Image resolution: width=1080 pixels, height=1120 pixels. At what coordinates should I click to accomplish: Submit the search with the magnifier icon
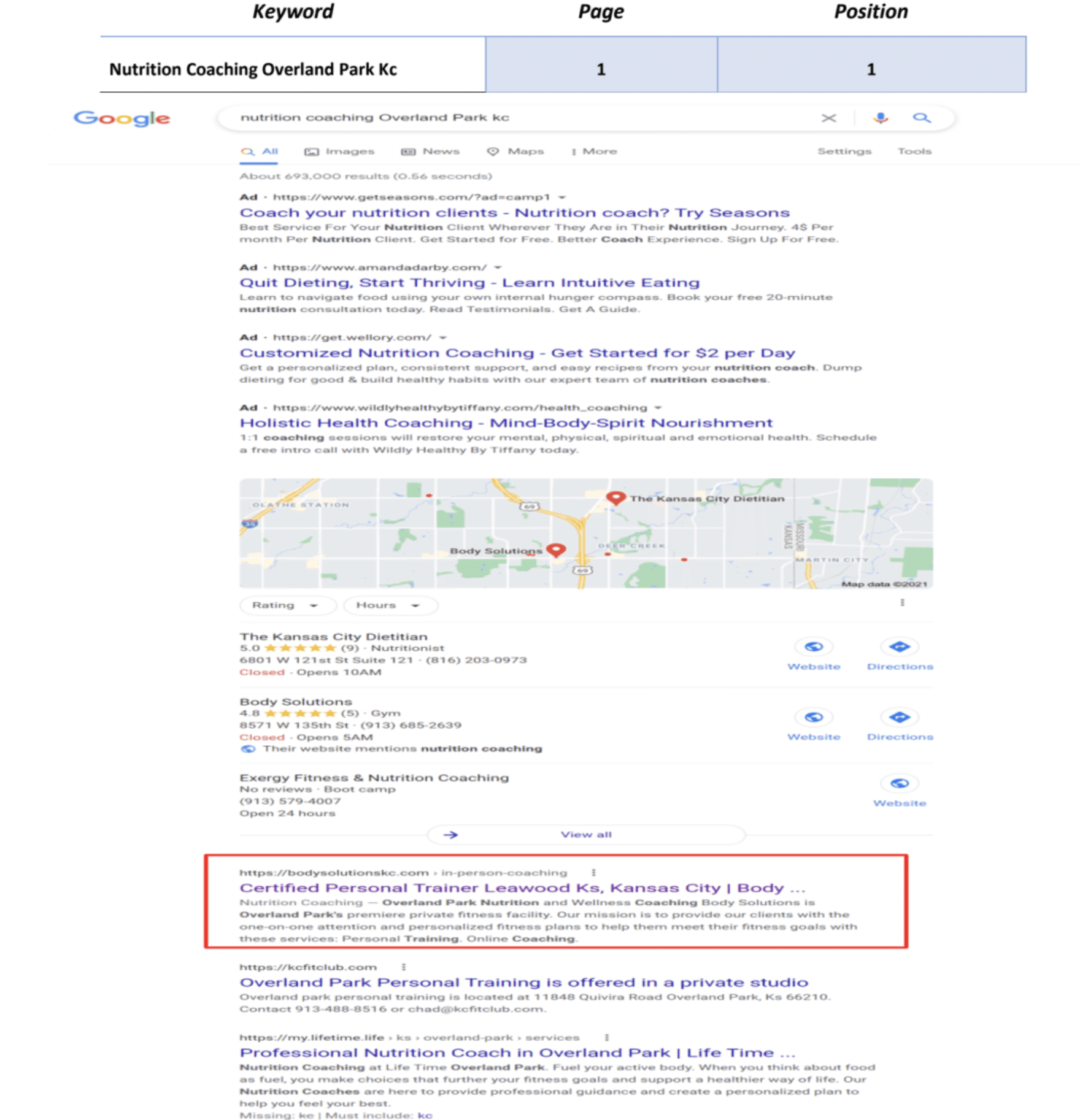tap(921, 118)
